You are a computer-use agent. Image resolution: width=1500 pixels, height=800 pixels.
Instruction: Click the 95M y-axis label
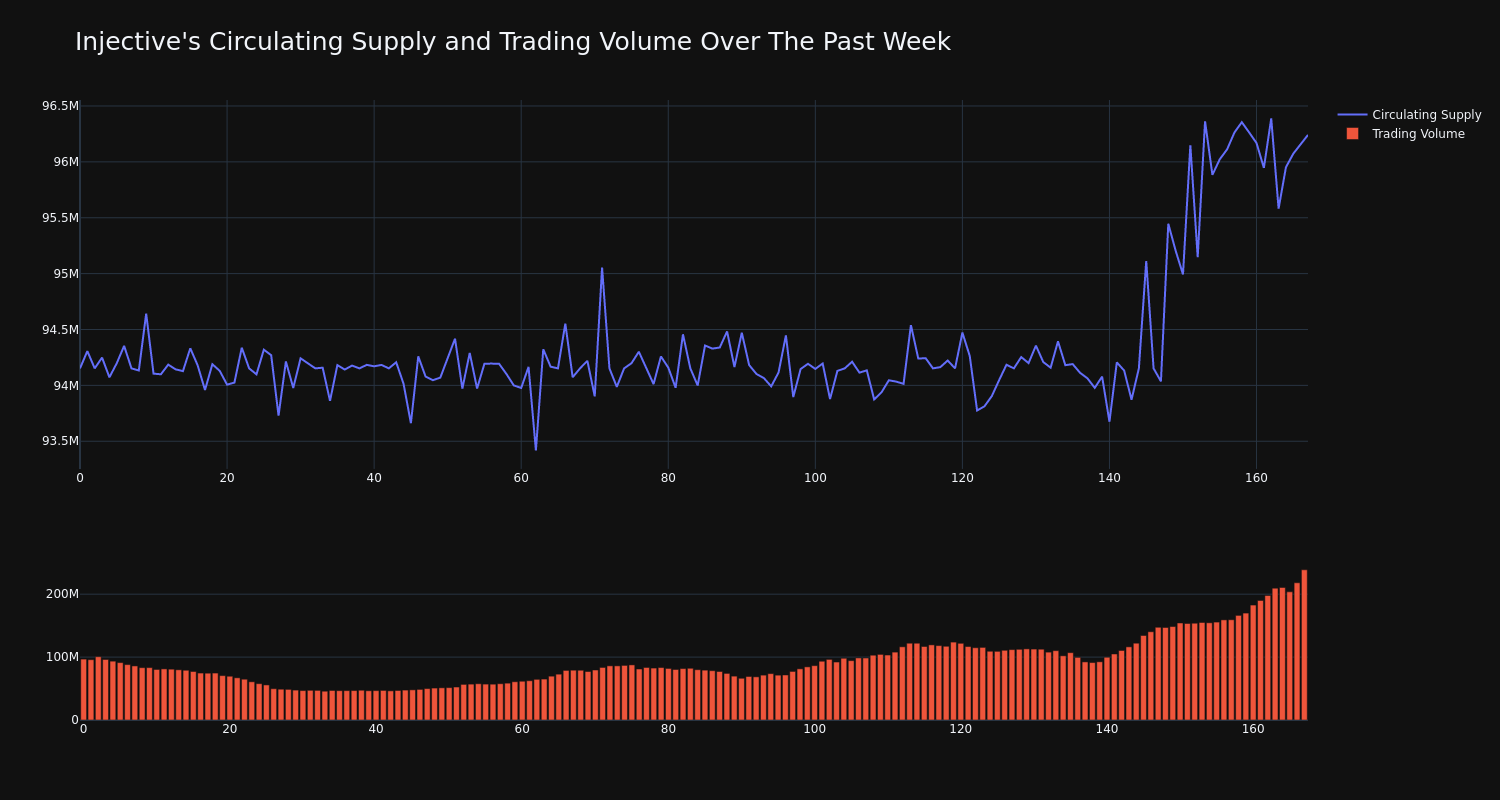tap(66, 274)
